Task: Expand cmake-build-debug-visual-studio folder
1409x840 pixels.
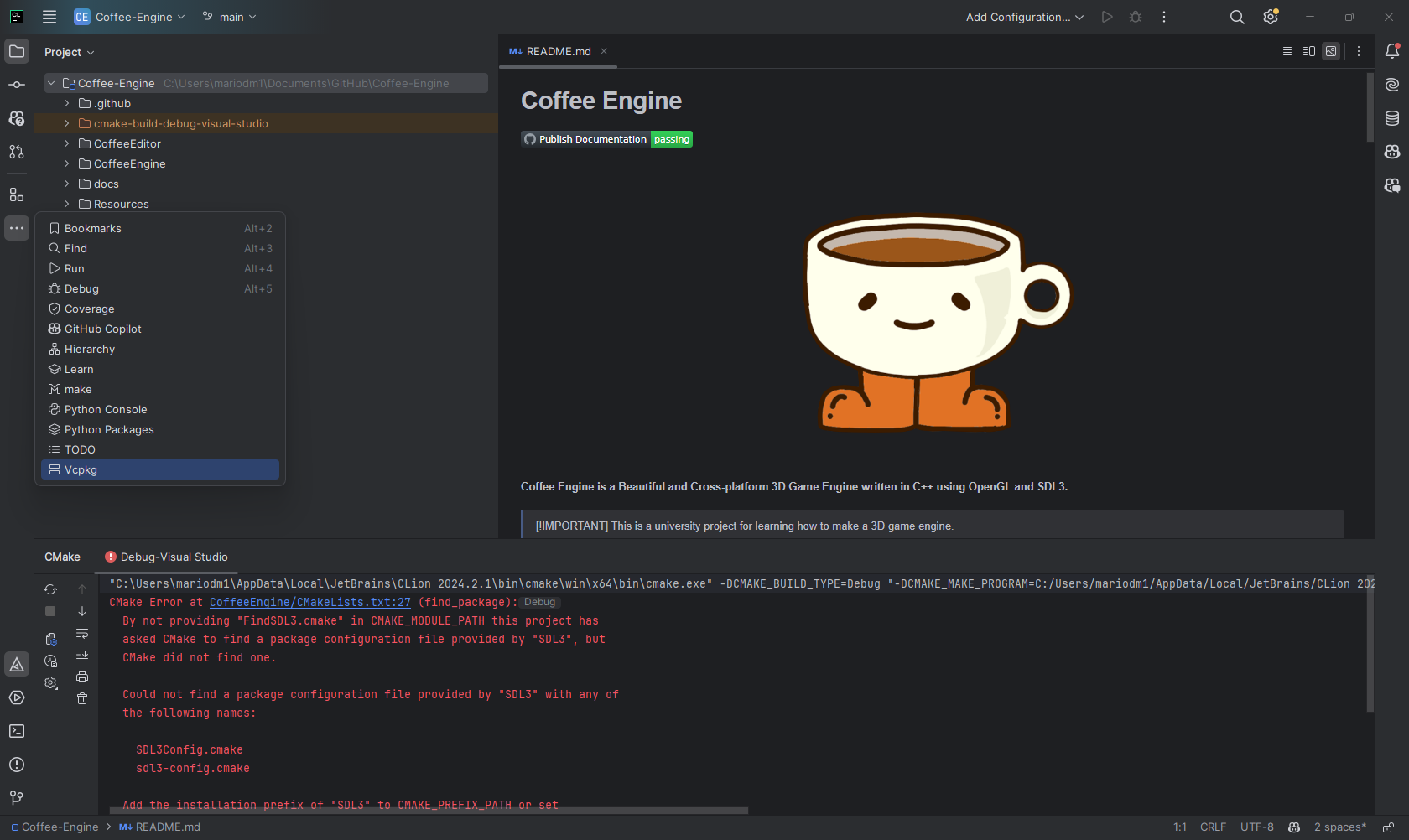Action: tap(67, 123)
